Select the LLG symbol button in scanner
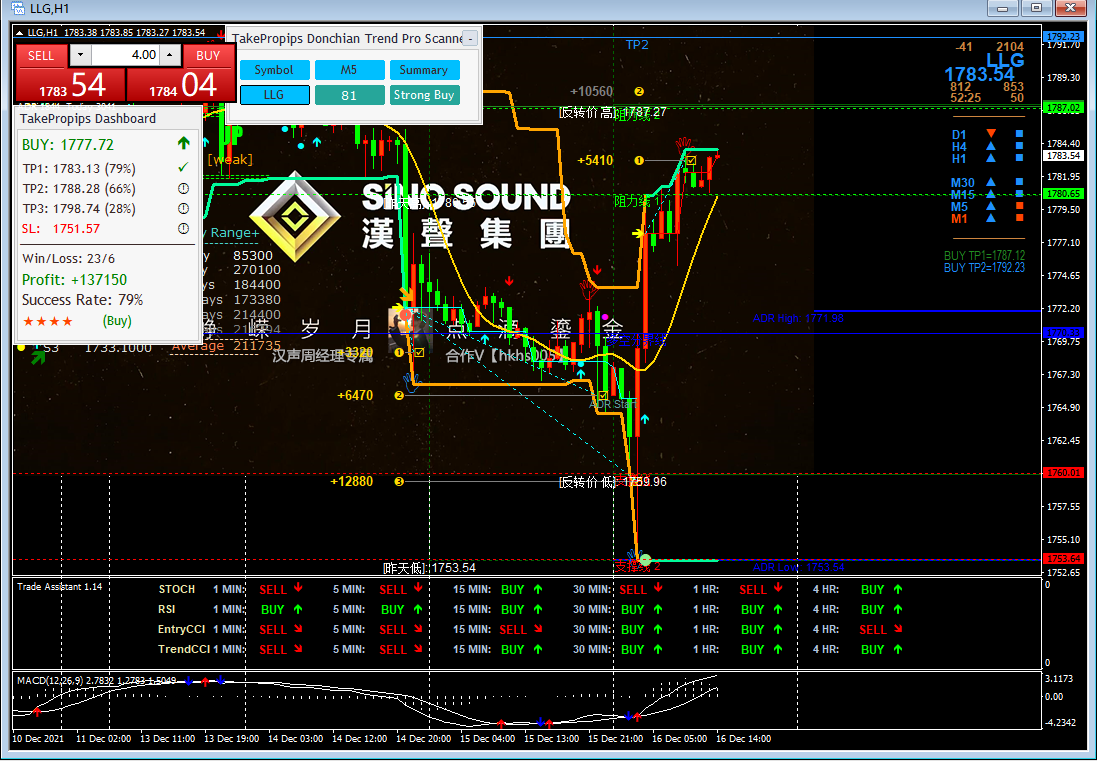The height and width of the screenshot is (761, 1097). pyautogui.click(x=274, y=95)
